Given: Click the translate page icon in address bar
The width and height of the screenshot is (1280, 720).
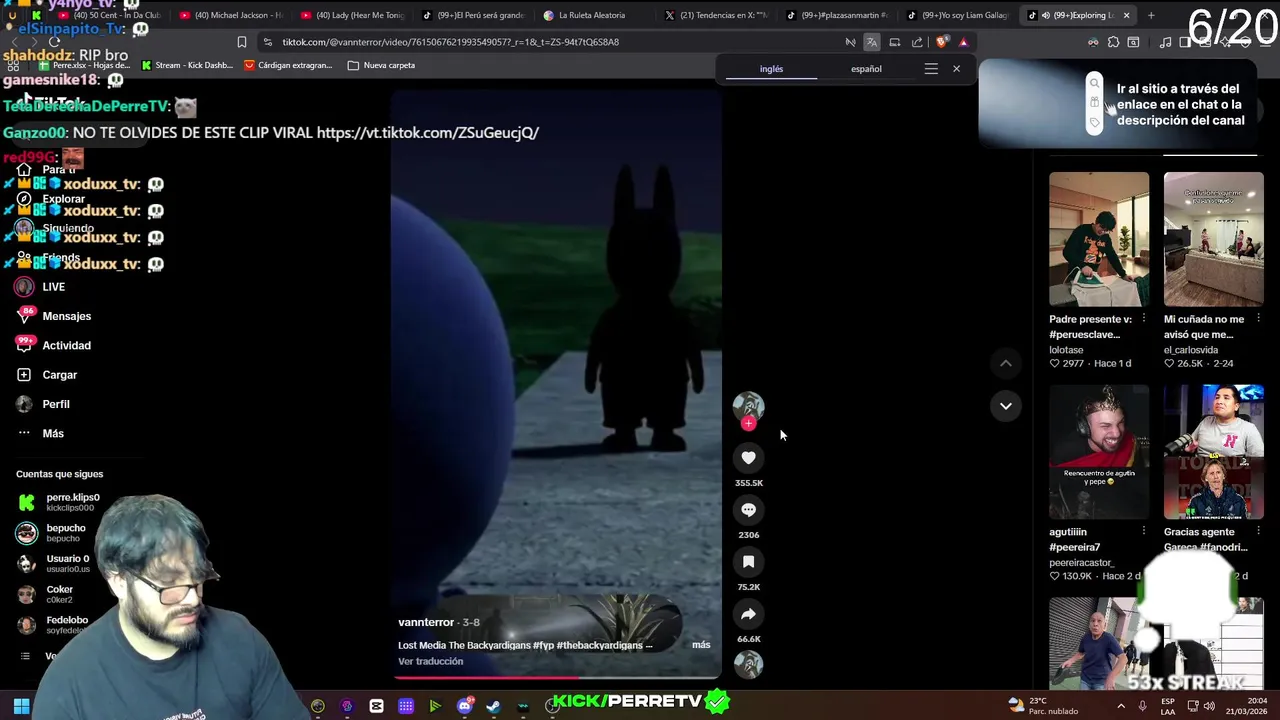Looking at the screenshot, I should coord(872,42).
